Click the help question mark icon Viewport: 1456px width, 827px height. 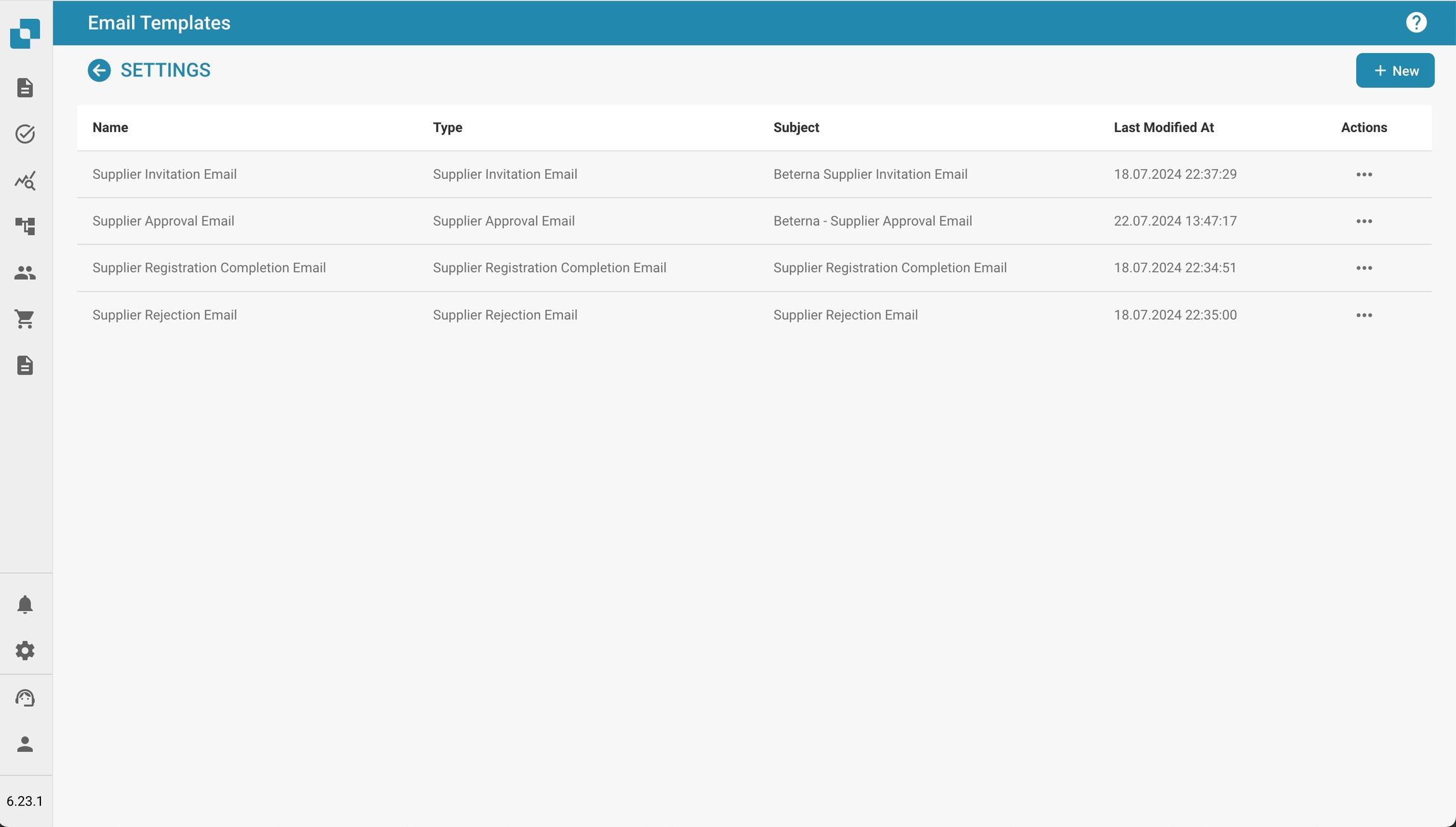(1416, 23)
